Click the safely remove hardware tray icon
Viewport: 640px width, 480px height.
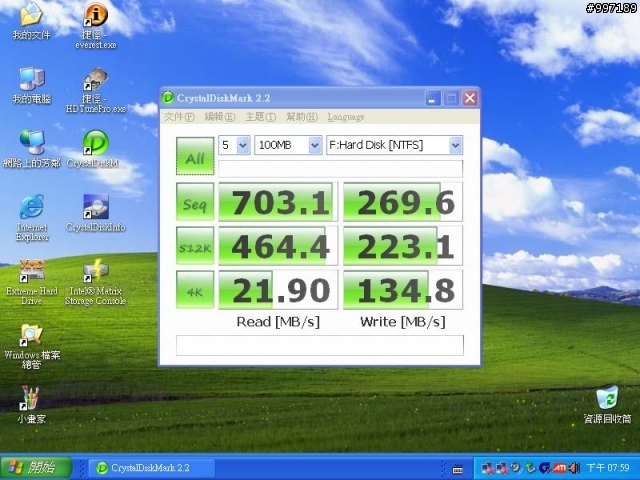click(x=531, y=467)
